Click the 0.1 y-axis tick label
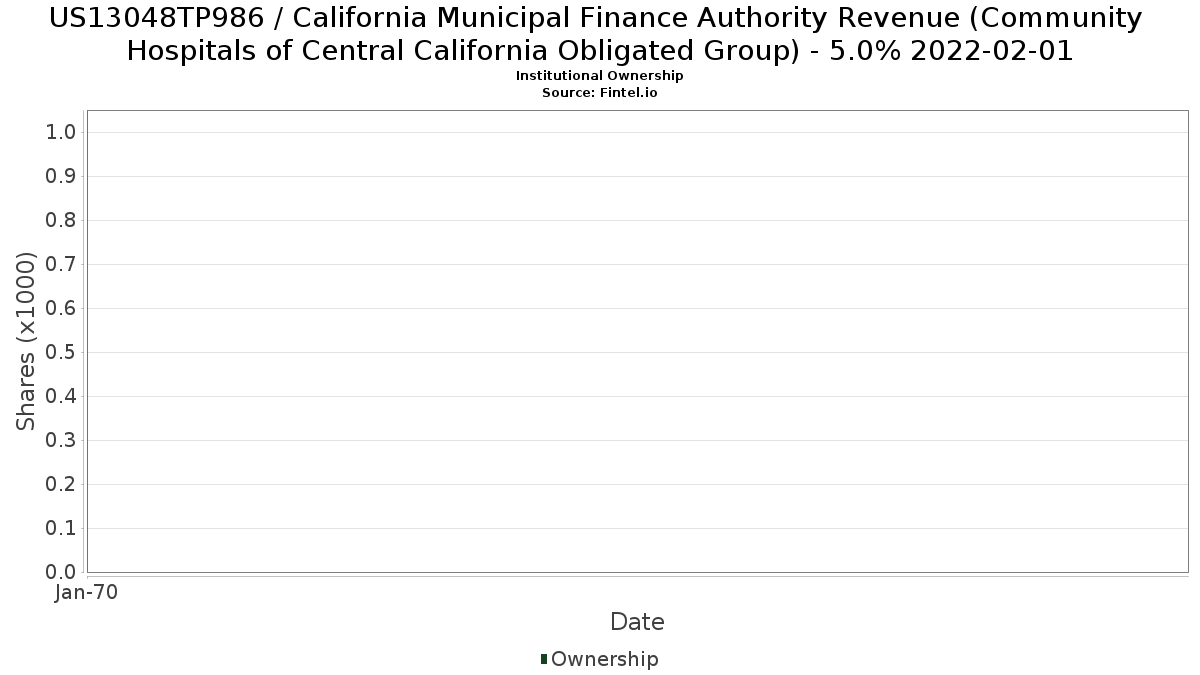 [x=61, y=529]
